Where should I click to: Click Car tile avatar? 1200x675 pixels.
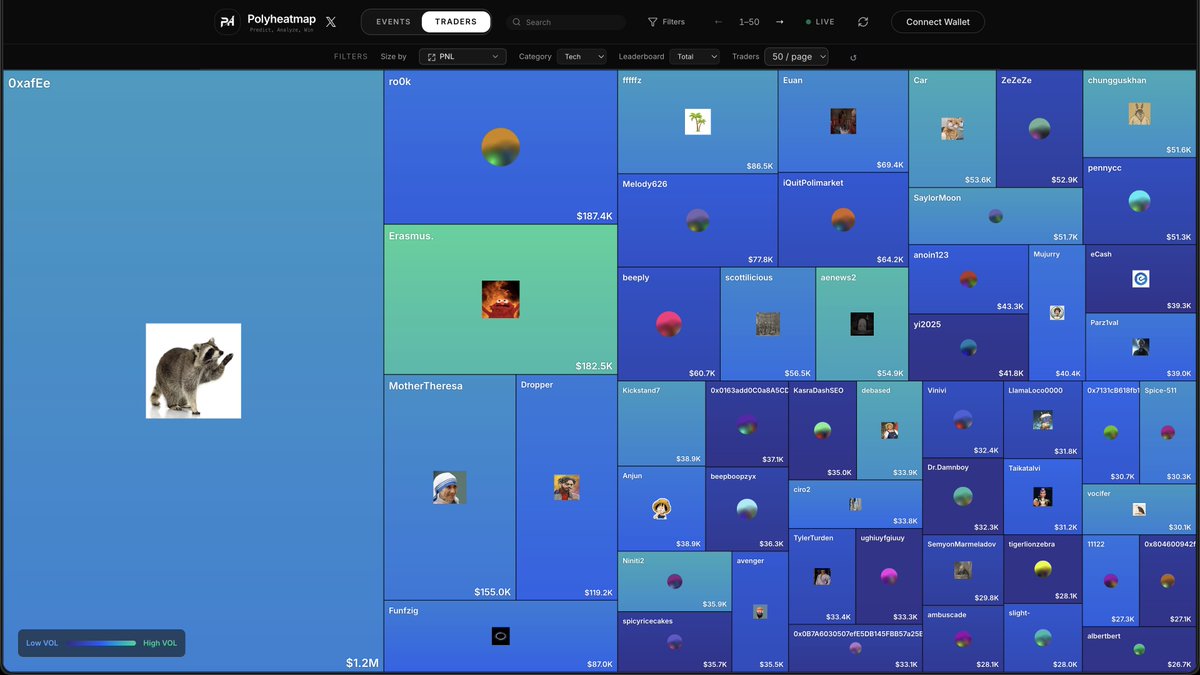click(x=952, y=129)
